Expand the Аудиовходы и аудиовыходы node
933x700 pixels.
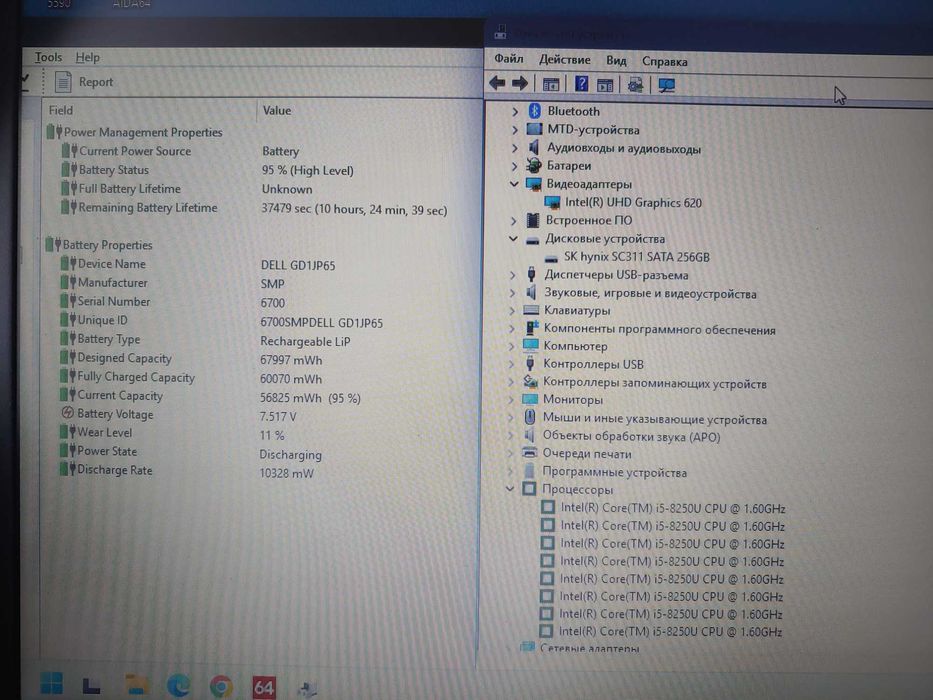515,148
